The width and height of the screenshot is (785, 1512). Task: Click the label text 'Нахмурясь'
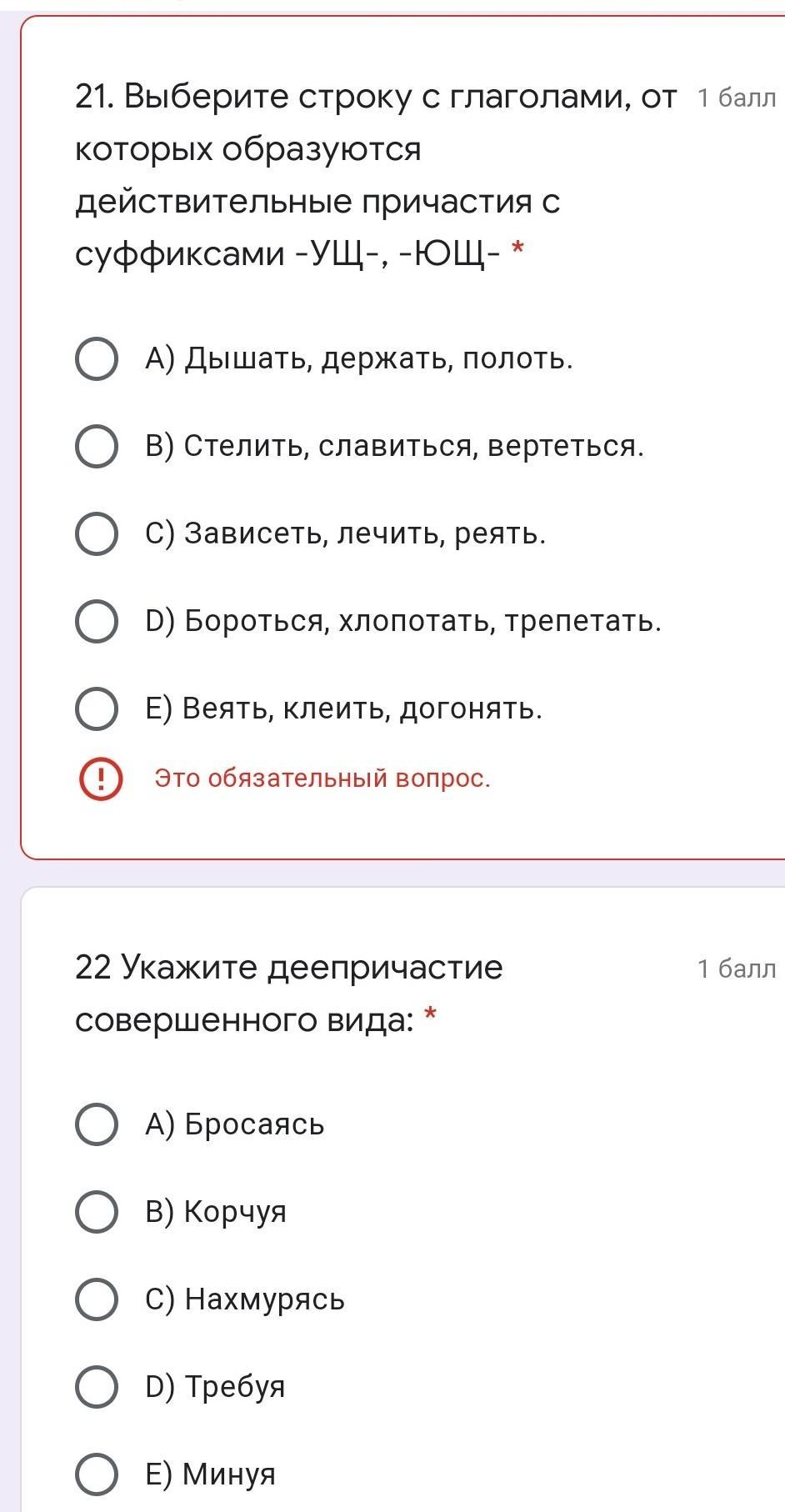(x=264, y=1299)
